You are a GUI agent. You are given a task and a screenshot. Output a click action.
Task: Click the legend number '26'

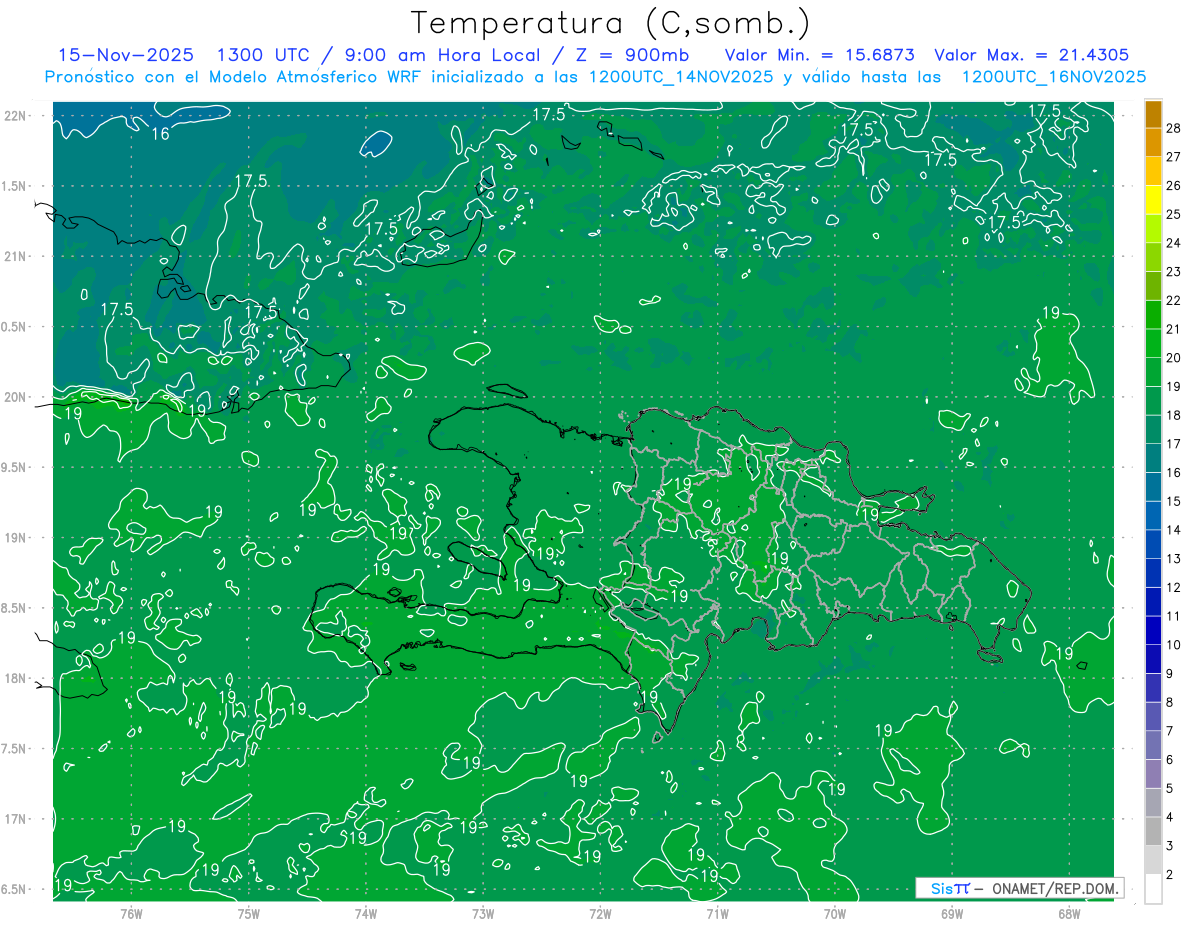click(1173, 186)
